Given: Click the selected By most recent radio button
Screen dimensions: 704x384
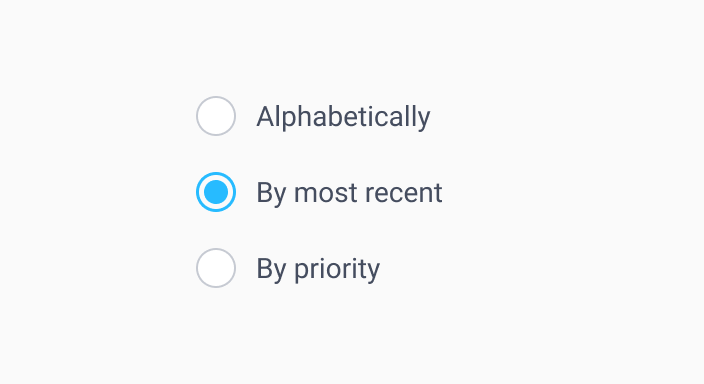Looking at the screenshot, I should click(216, 192).
